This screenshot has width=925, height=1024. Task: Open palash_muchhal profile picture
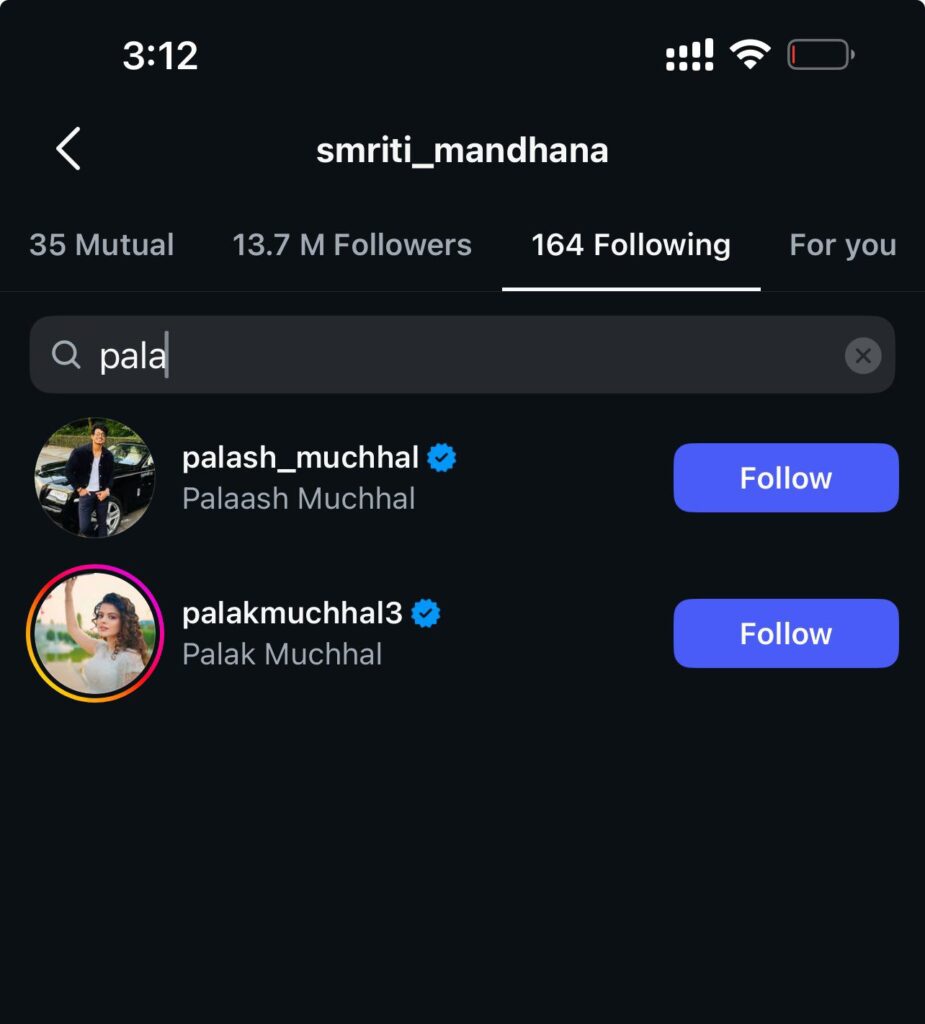94,478
